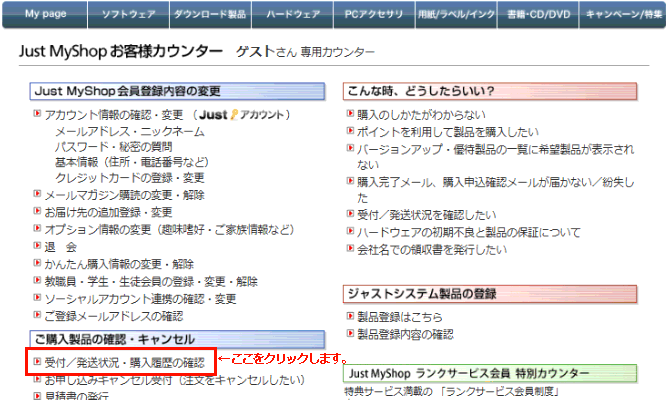Click arrow icon beside 受付/発送状況を確認したい
This screenshot has height=402, width=670.
350,213
